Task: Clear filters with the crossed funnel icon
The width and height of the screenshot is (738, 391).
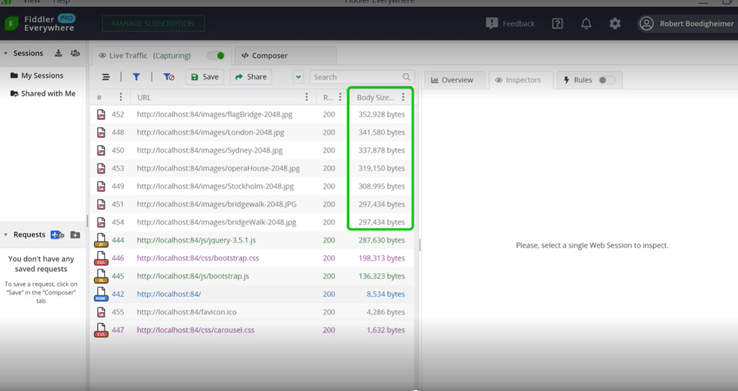Action: [x=168, y=77]
